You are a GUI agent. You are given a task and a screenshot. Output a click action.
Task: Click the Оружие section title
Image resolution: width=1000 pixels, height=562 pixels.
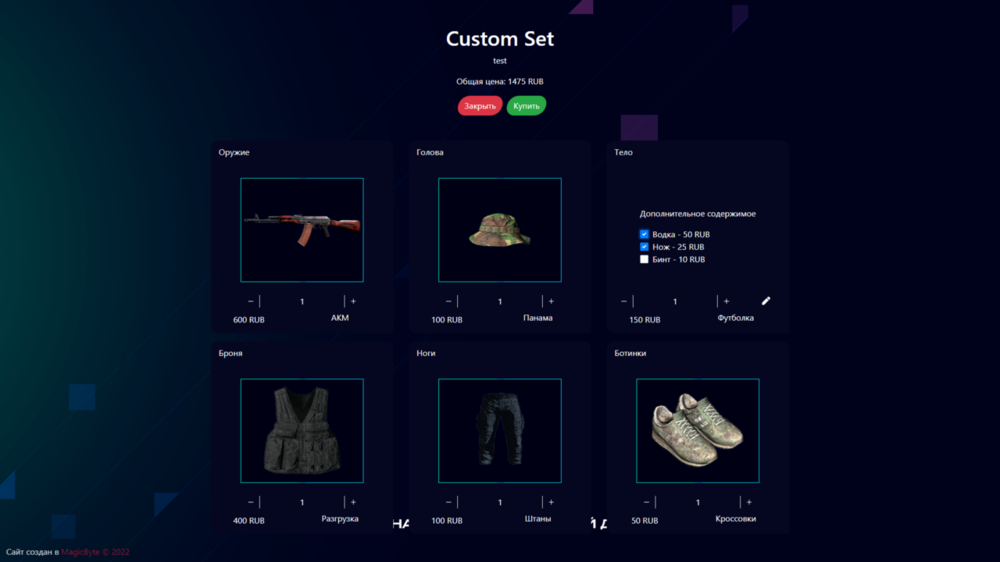pyautogui.click(x=234, y=152)
